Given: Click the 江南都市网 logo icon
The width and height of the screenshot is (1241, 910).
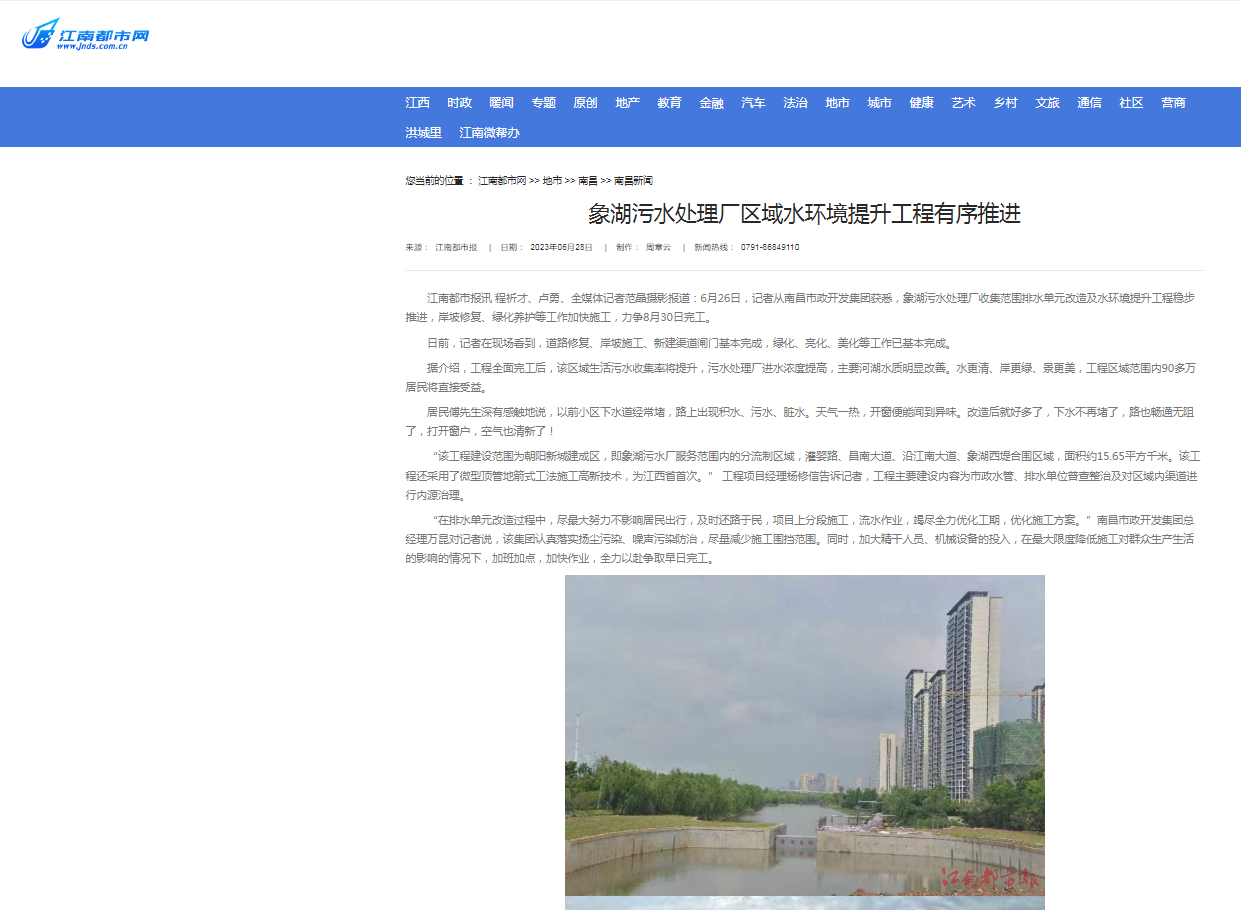Looking at the screenshot, I should click(85, 36).
